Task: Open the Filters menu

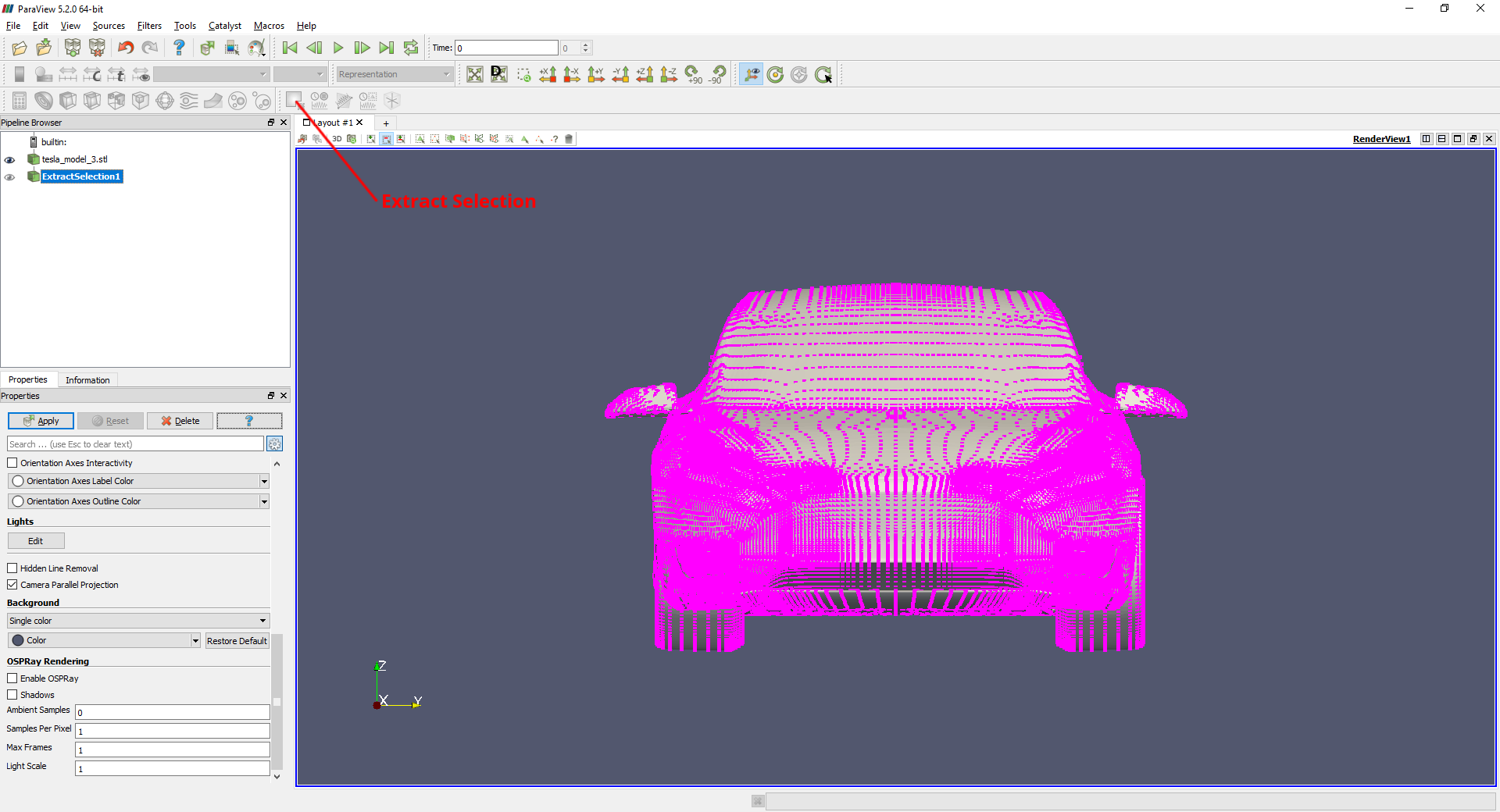Action: click(149, 26)
